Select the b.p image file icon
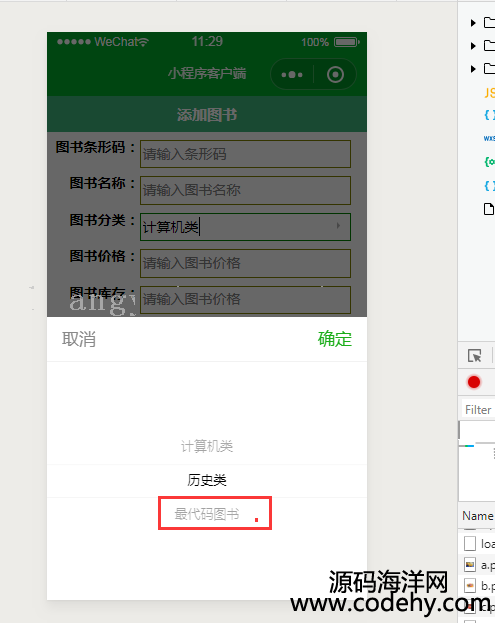Image resolution: width=495 pixels, height=623 pixels. tap(470, 586)
